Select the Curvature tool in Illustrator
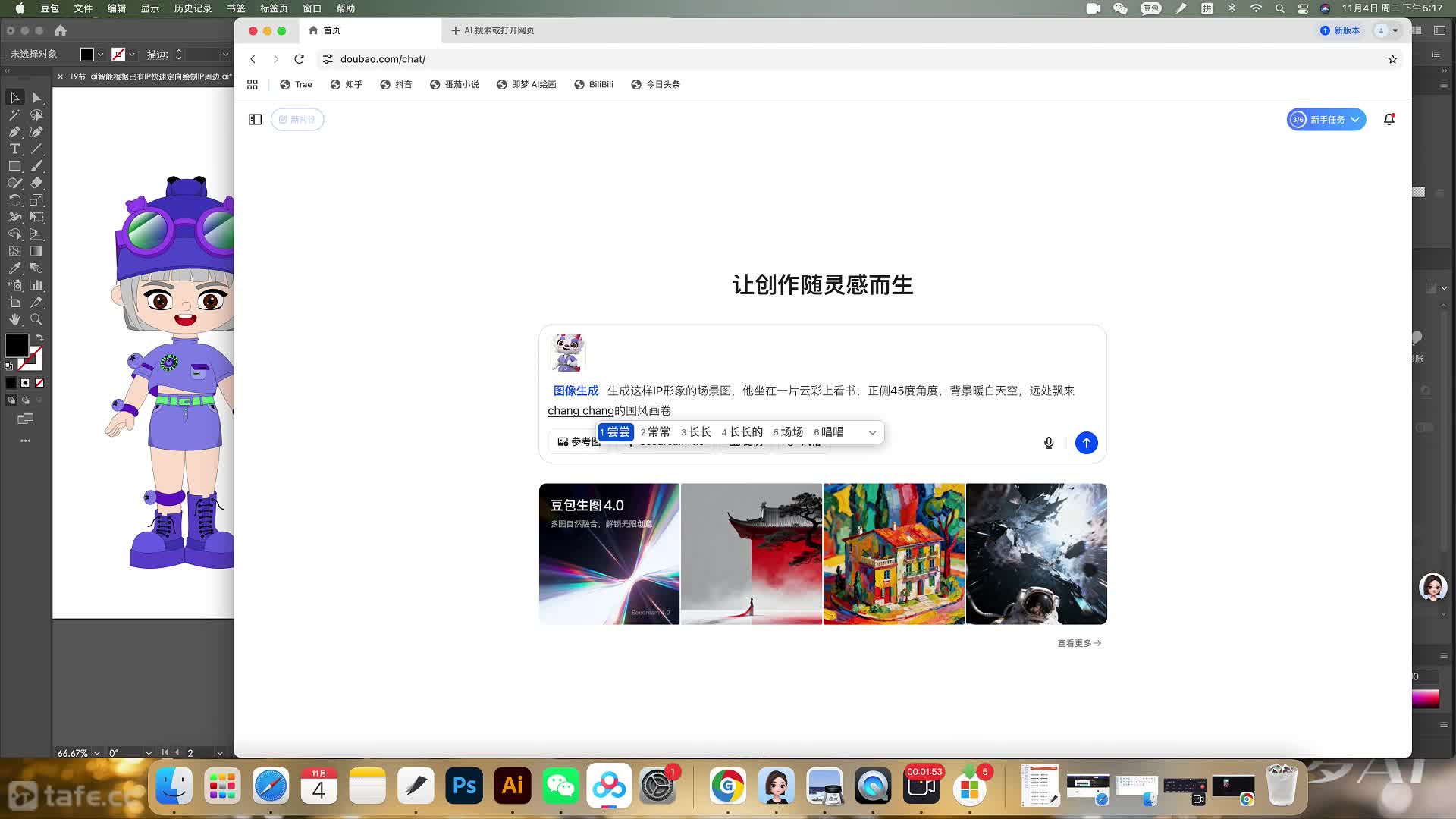This screenshot has width=1456, height=819. click(36, 132)
